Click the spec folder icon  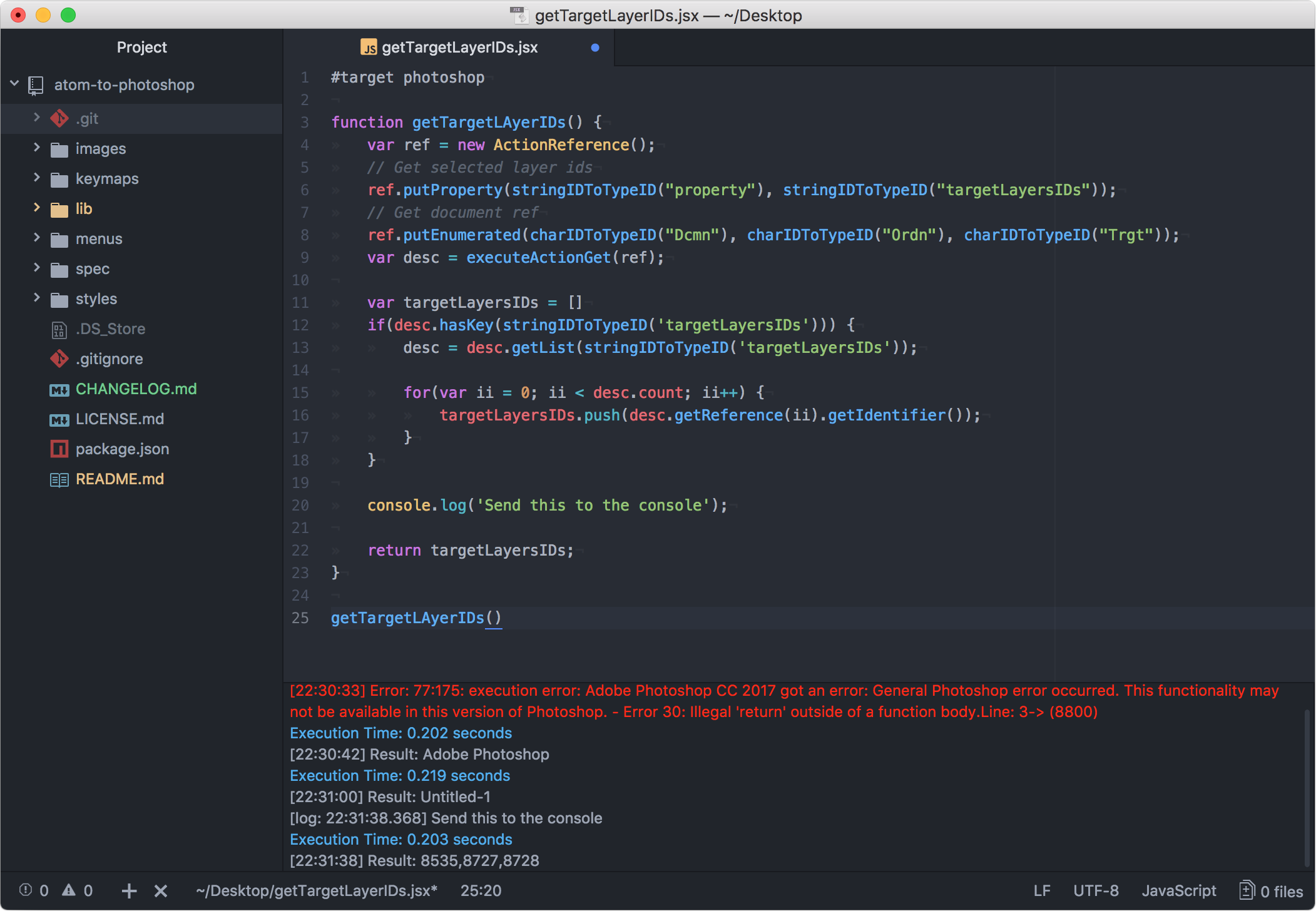[x=59, y=270]
